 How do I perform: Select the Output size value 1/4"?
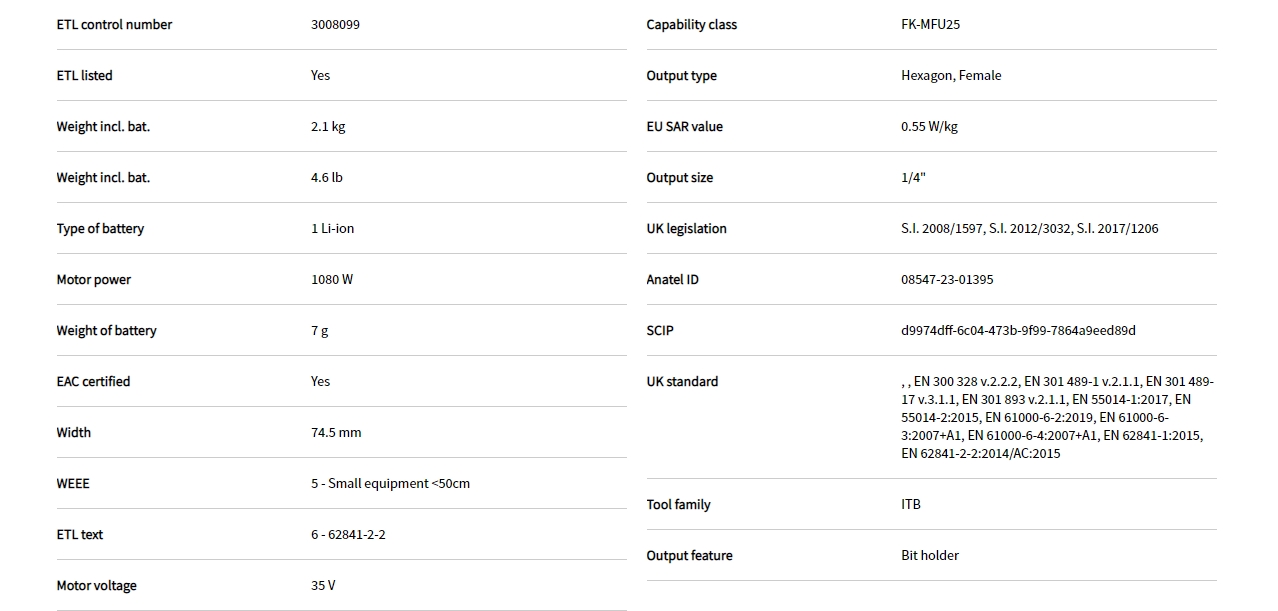913,178
